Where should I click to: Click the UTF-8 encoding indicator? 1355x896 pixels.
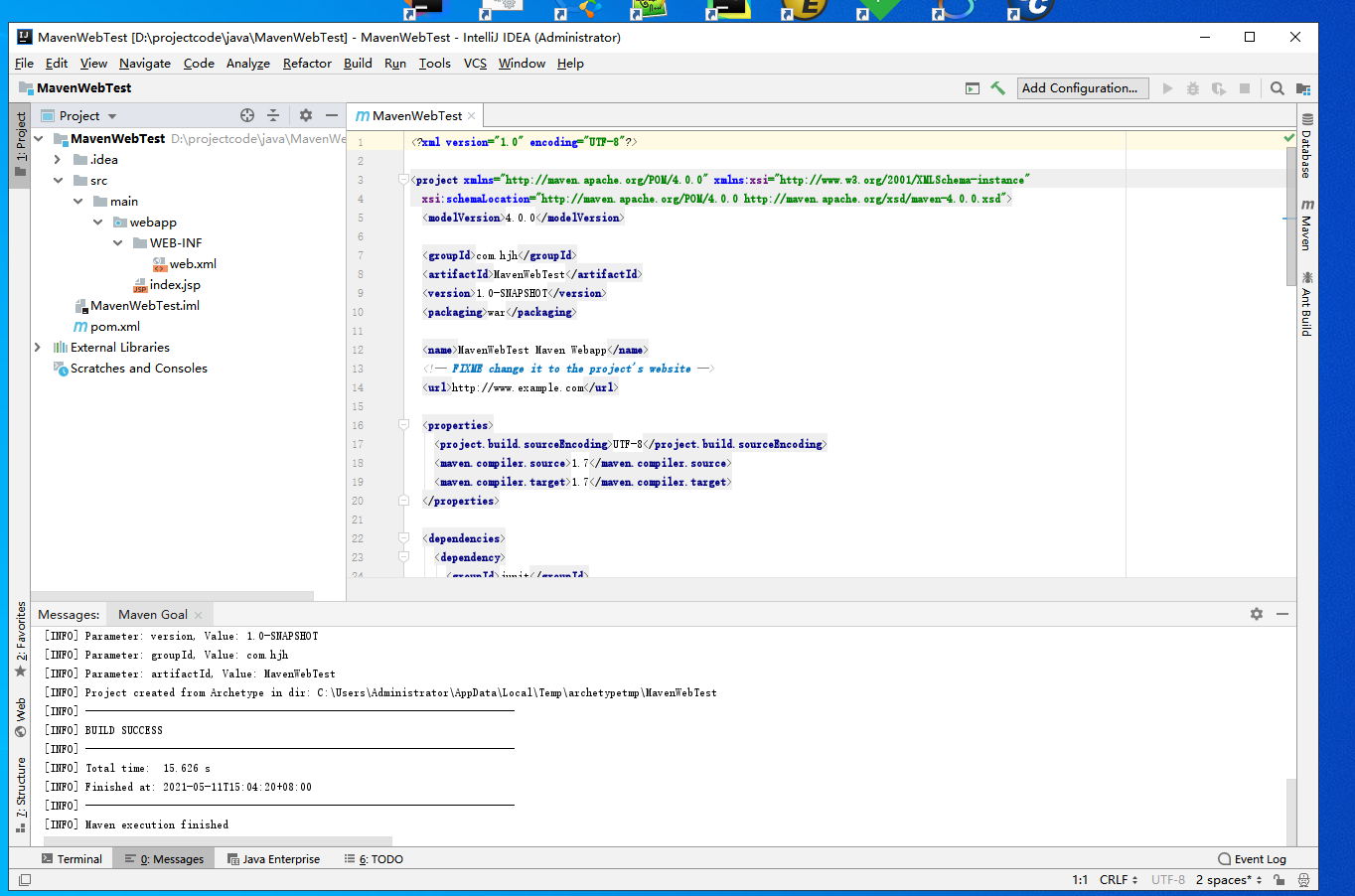[x=1168, y=880]
